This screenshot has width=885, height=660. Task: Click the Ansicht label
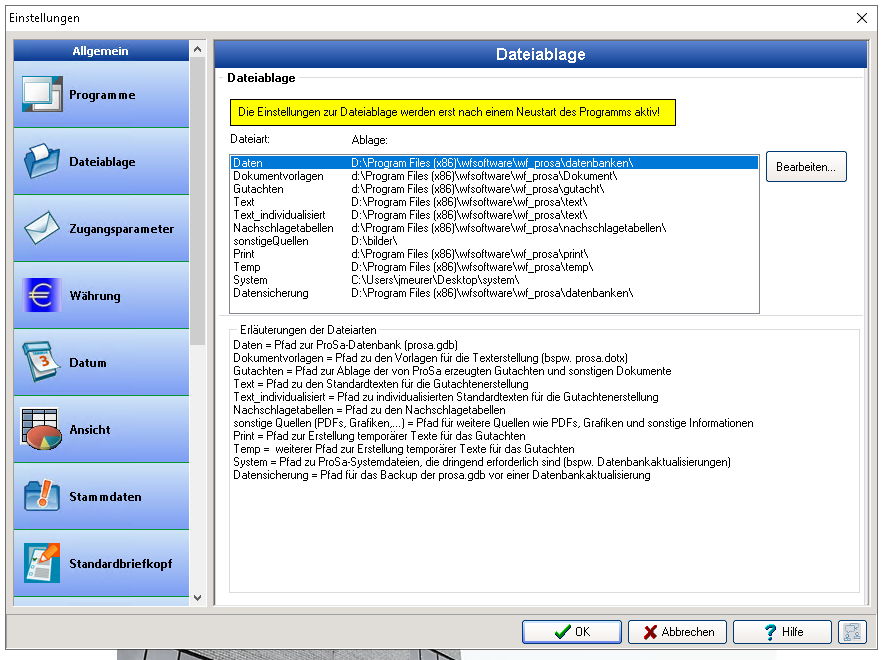click(x=90, y=430)
